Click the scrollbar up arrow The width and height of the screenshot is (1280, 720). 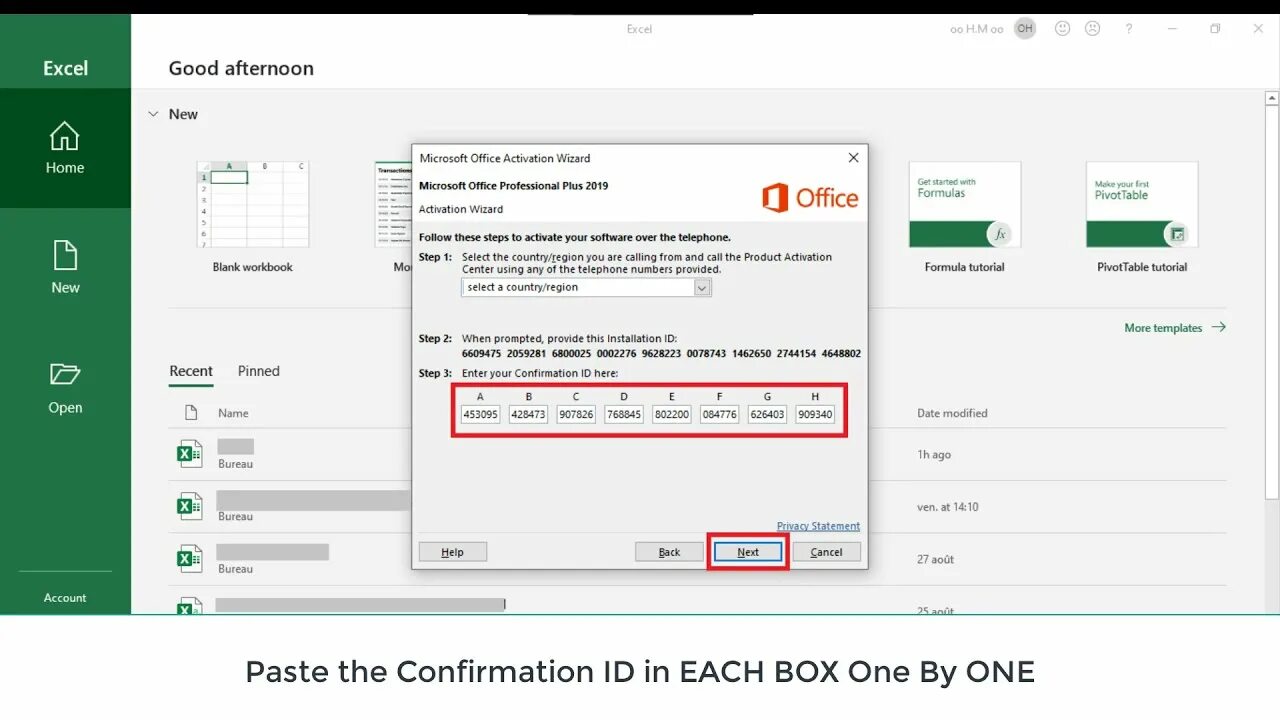coord(1271,97)
